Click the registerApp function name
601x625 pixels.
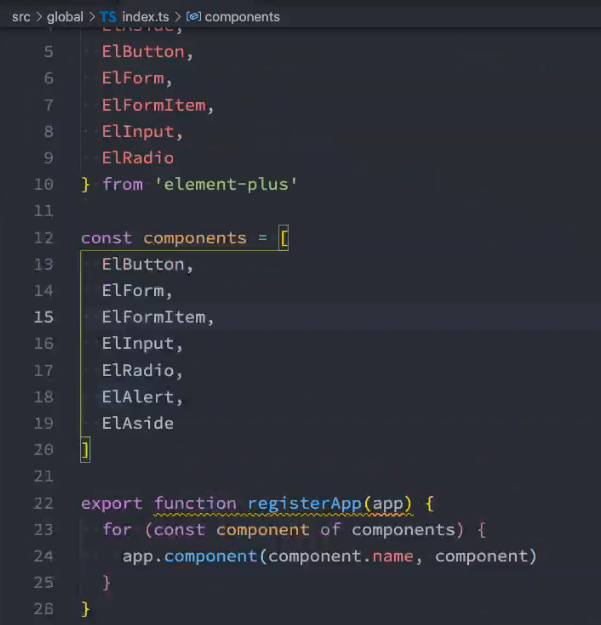pyautogui.click(x=304, y=504)
